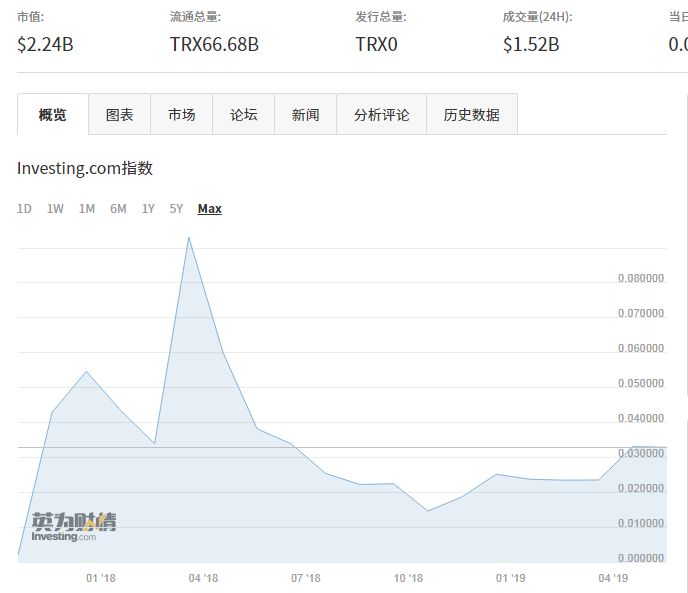Viewport: 688px width, 593px height.
Task: Click the 07 '18 x-axis label
Action: 306,578
